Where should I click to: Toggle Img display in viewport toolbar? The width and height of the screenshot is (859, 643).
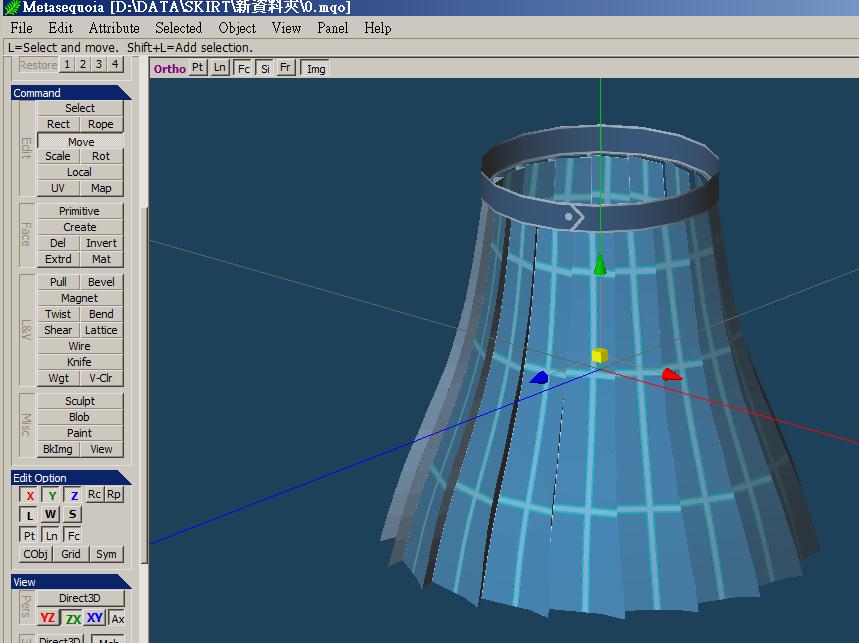(316, 68)
